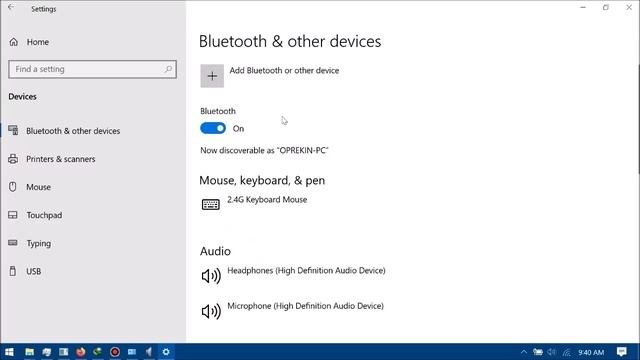The height and width of the screenshot is (360, 640).
Task: Click the battery/power tray icon
Action: click(x=538, y=352)
